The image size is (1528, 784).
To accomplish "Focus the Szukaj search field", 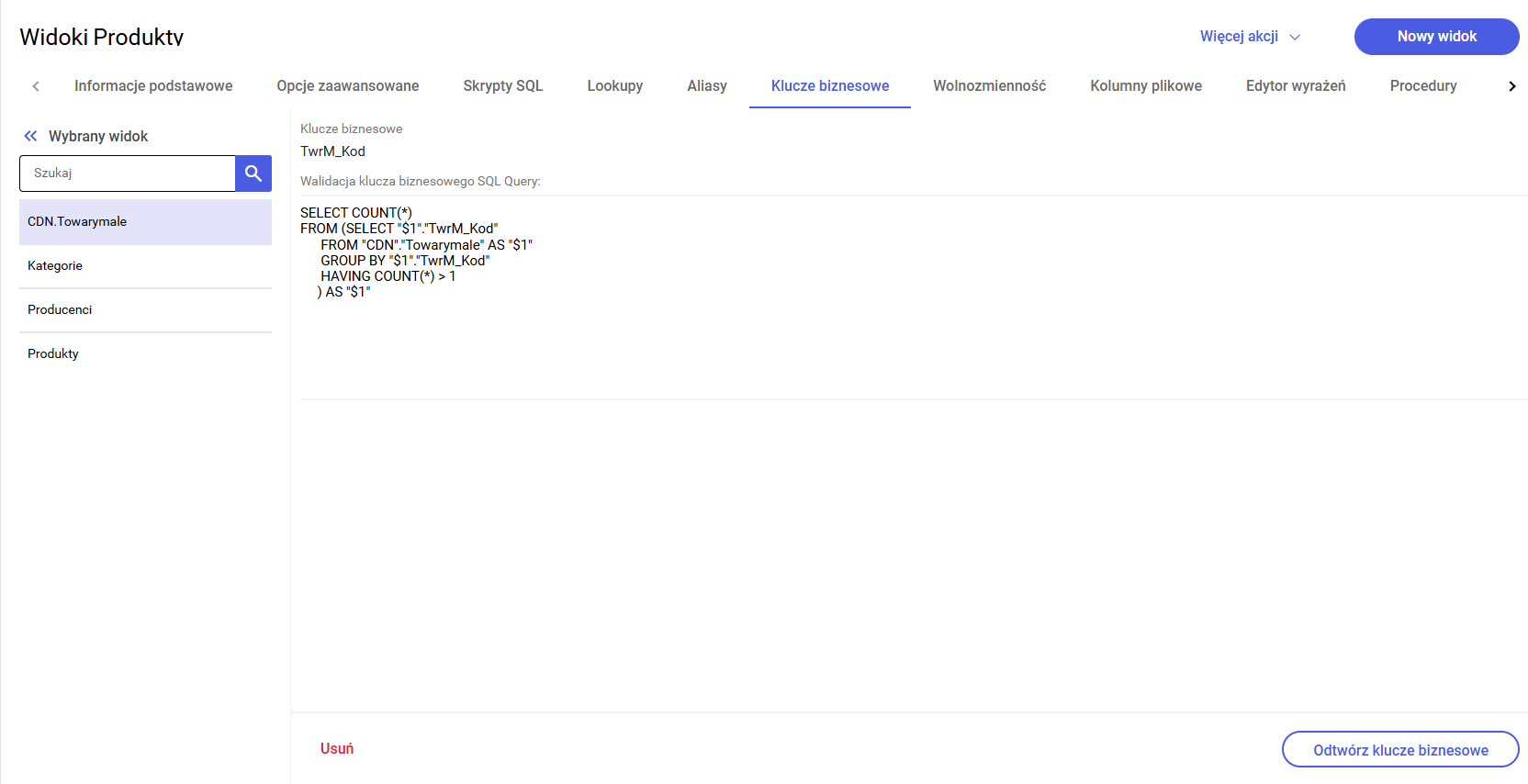I will (x=128, y=173).
